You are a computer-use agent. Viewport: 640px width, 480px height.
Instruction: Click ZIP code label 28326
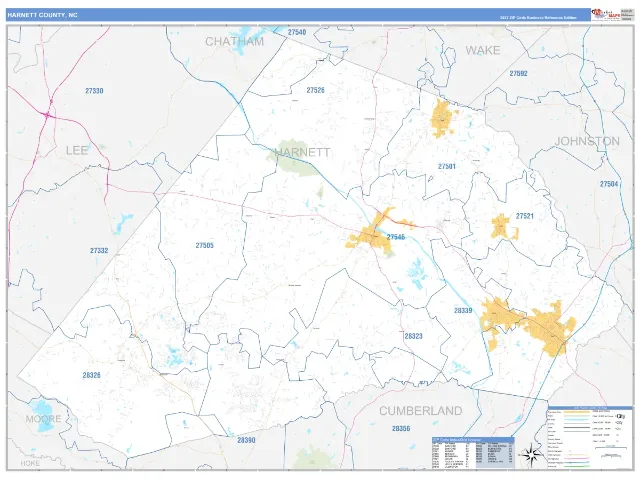point(91,375)
